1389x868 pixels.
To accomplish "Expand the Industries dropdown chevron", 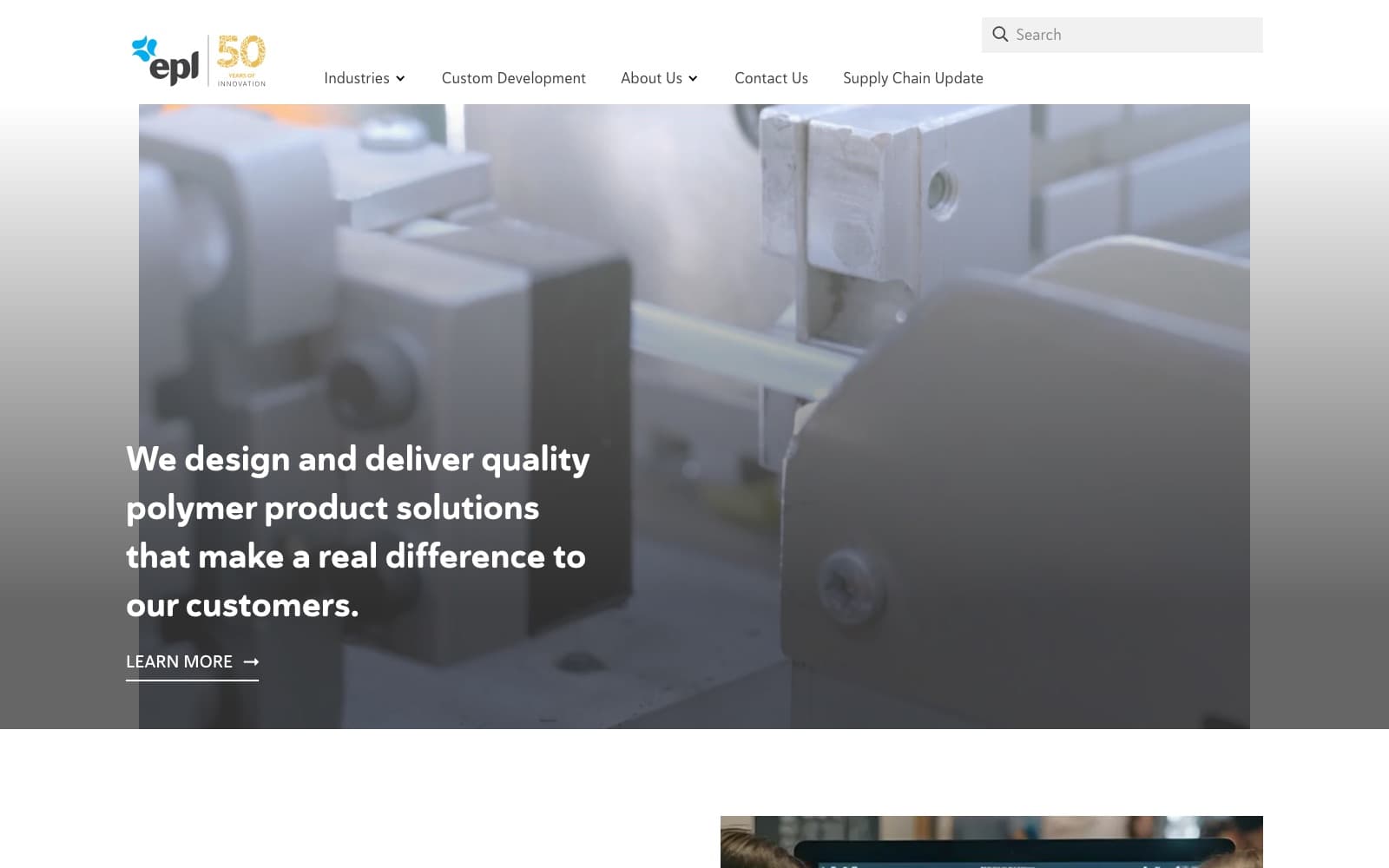I will tap(400, 78).
